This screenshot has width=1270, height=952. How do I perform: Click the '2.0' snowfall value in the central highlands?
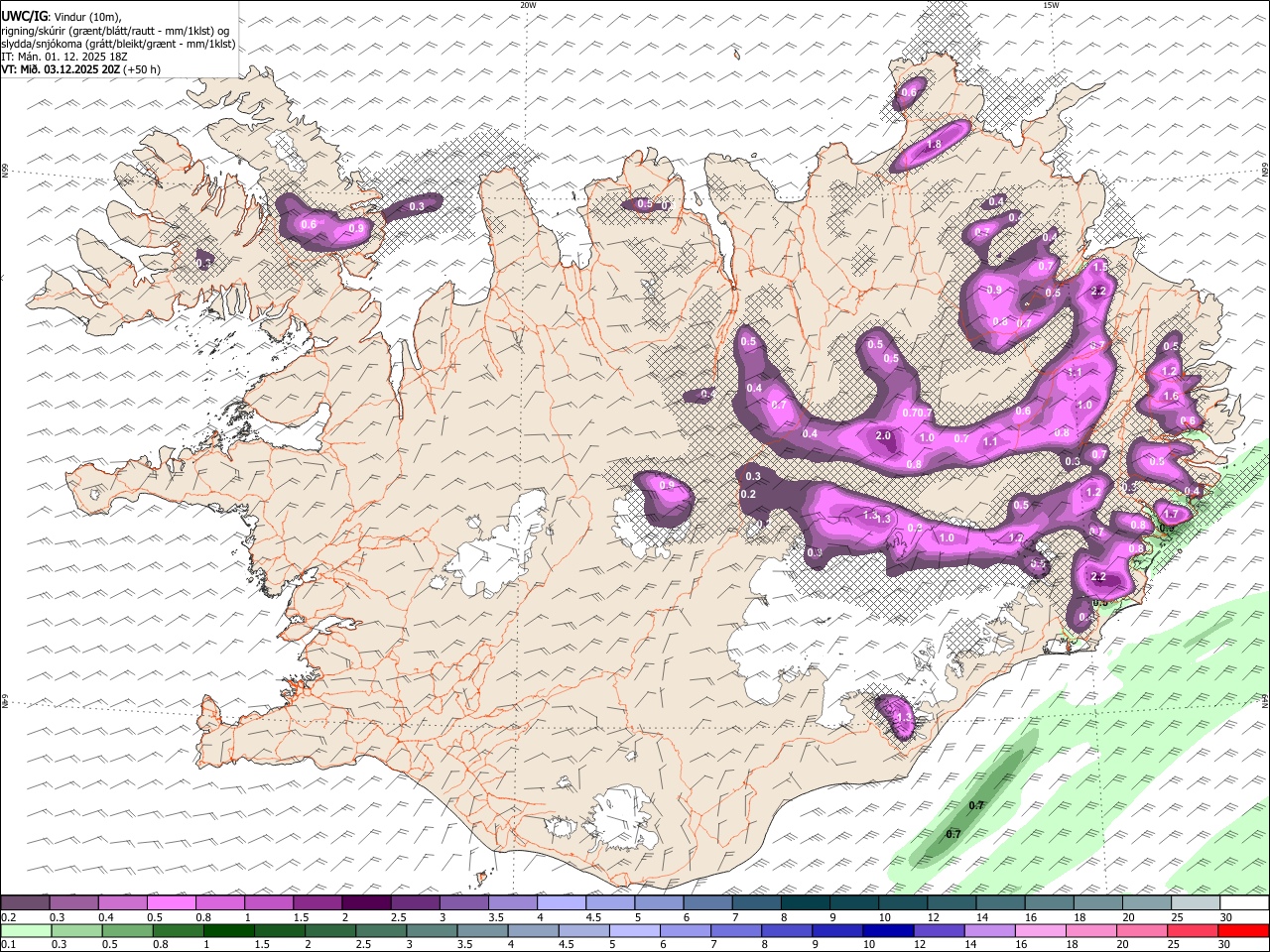[883, 436]
